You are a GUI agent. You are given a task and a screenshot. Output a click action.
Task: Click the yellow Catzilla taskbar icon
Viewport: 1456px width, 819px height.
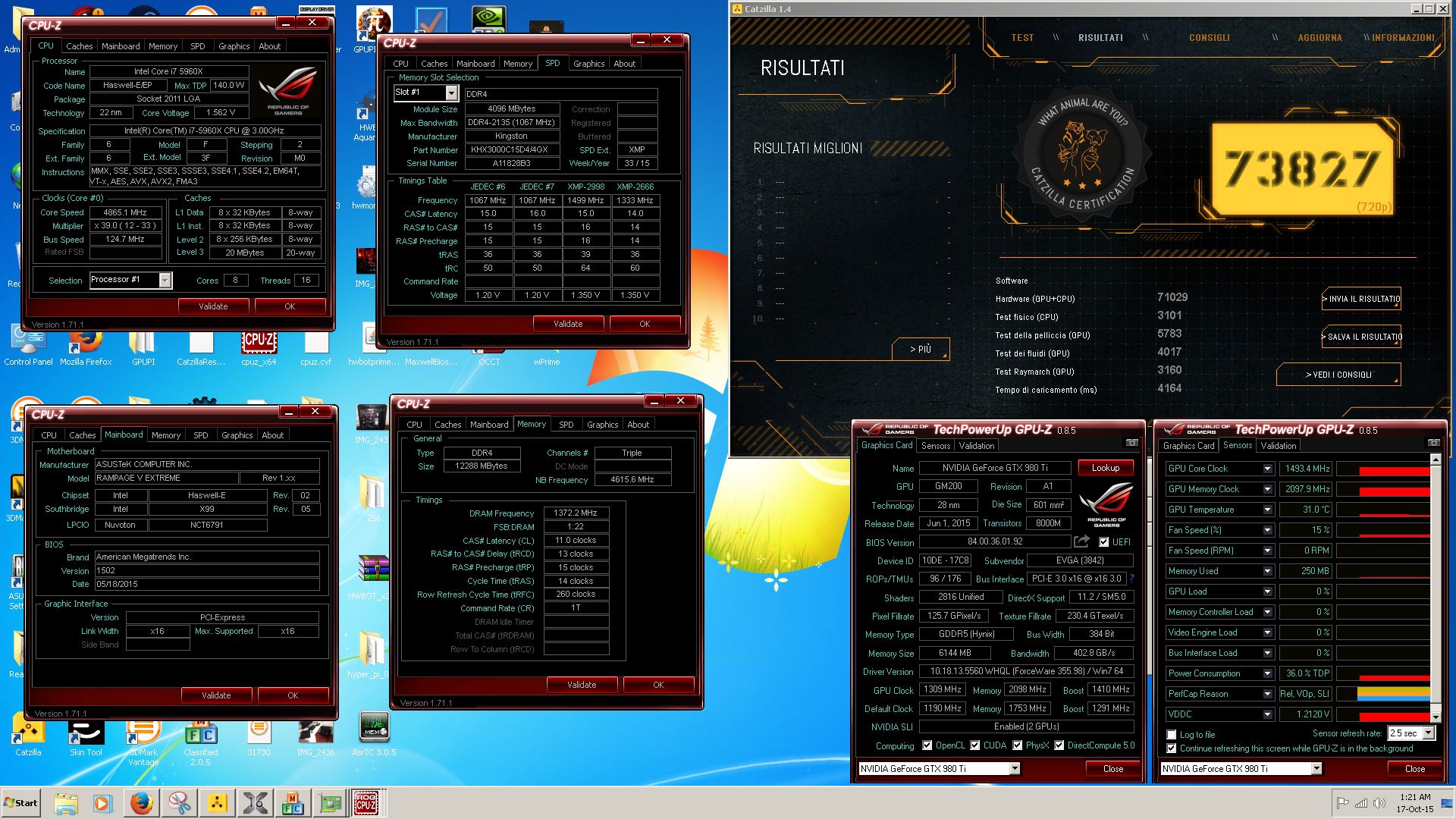coord(217,803)
